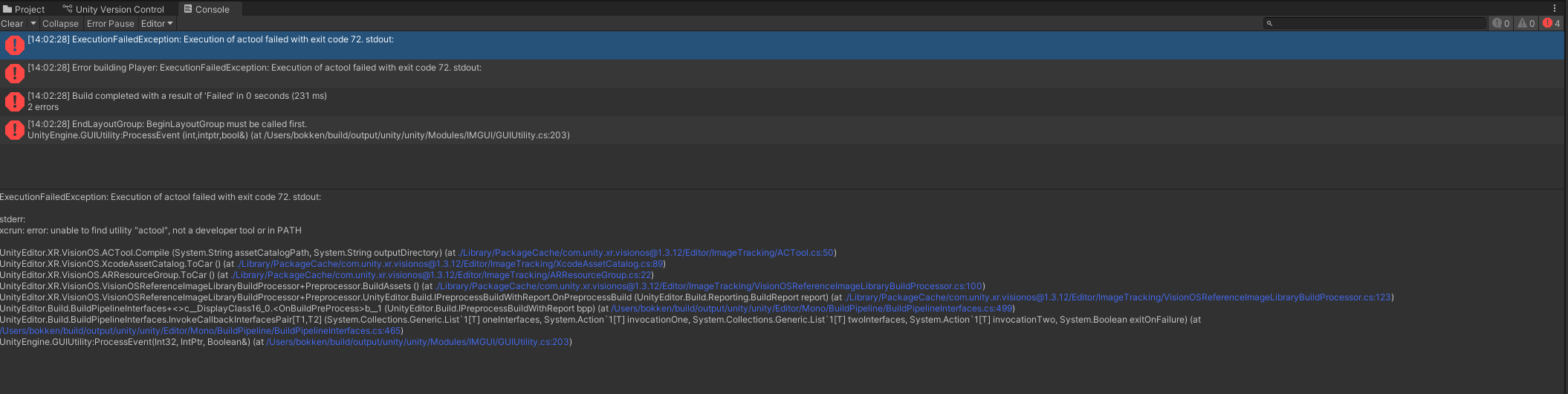Open the Editor target dropdown

(157, 23)
